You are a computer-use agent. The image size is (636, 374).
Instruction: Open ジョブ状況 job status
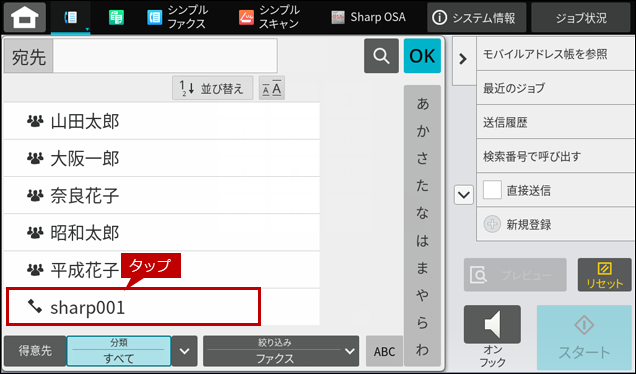581,17
